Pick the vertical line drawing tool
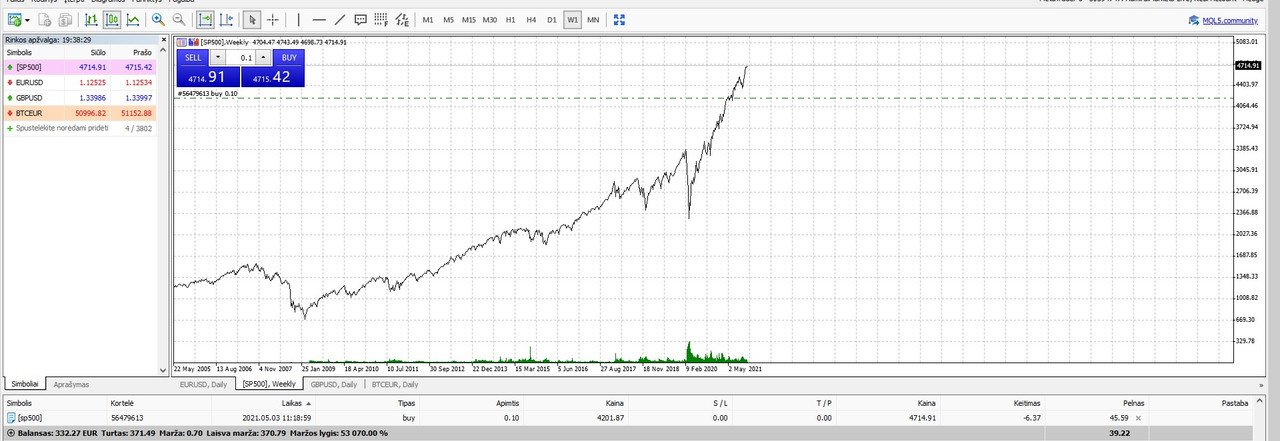The height and width of the screenshot is (441, 1280). (x=298, y=20)
